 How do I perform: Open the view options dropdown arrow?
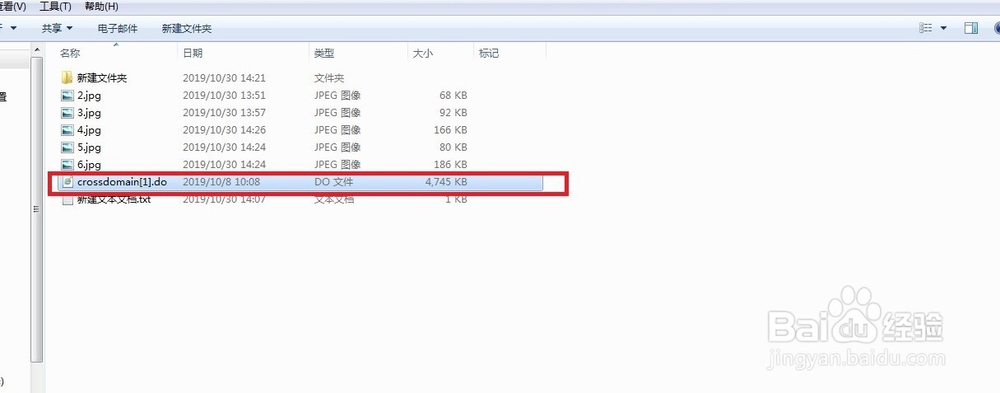(x=943, y=28)
